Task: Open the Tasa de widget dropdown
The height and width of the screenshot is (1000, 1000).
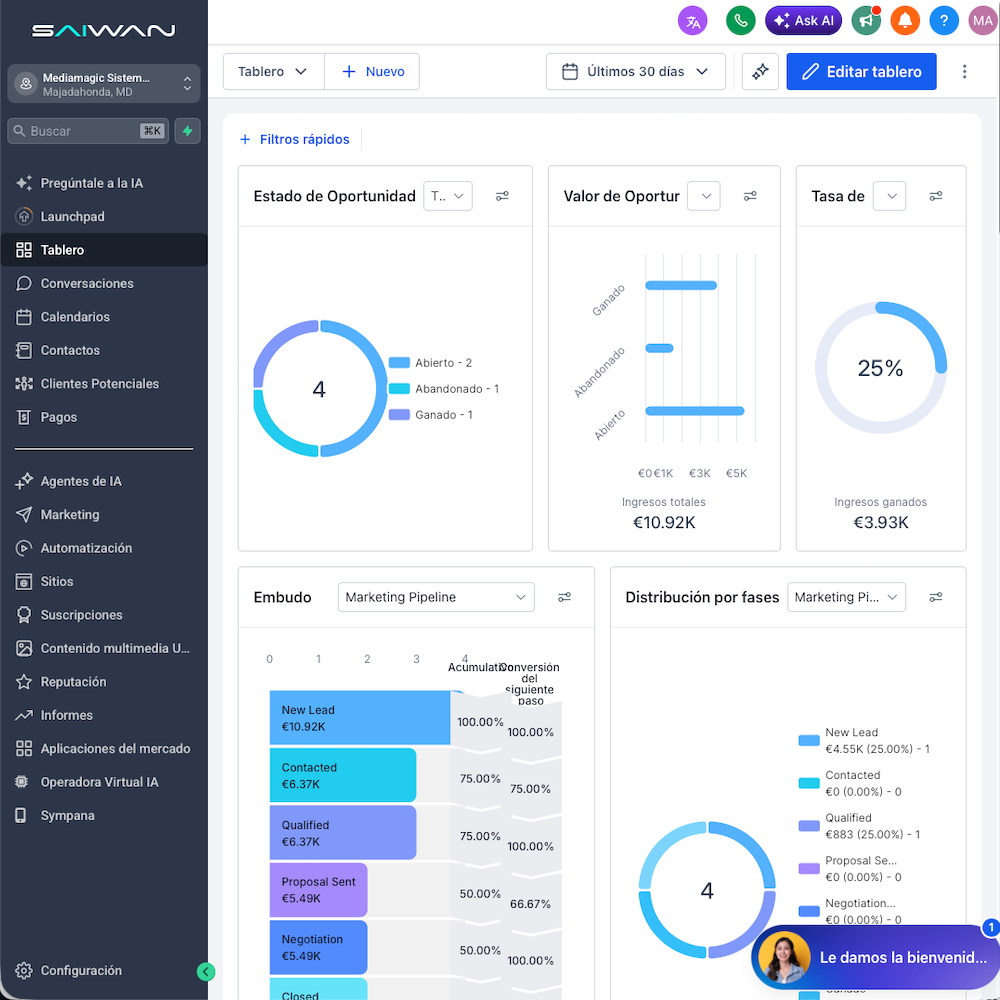Action: pyautogui.click(x=889, y=196)
